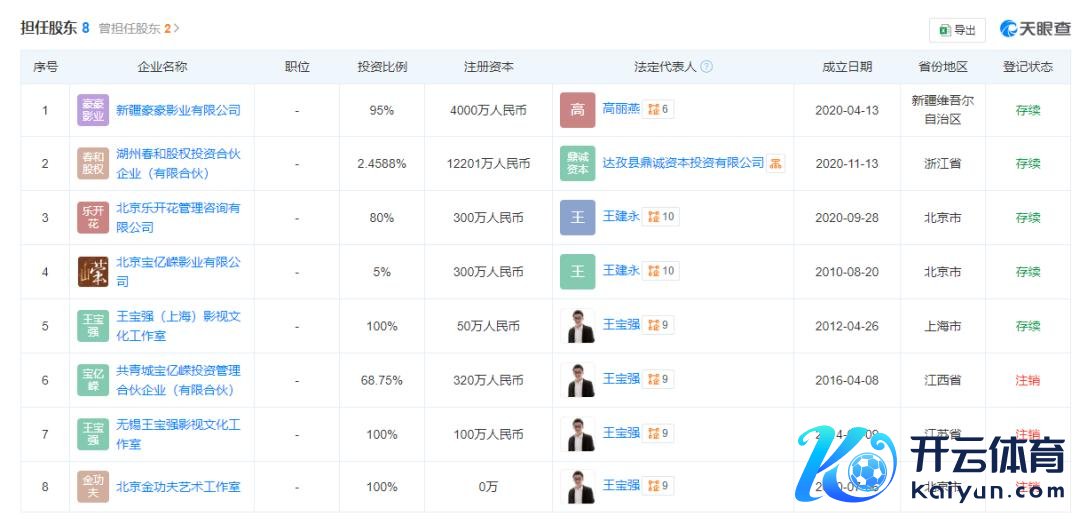Click the 乐开花 red logo icon

[x=93, y=218]
